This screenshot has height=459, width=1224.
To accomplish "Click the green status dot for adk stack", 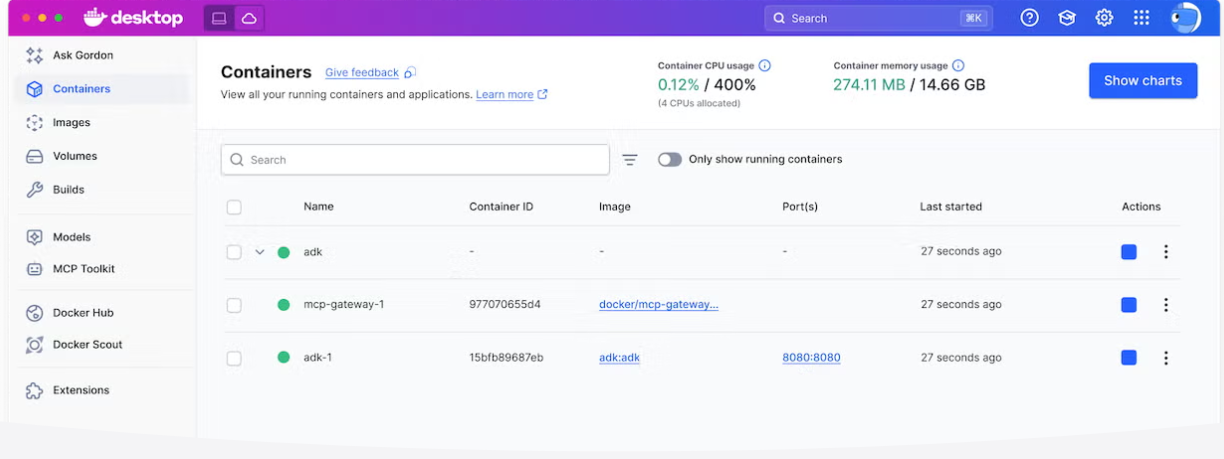I will click(x=284, y=252).
